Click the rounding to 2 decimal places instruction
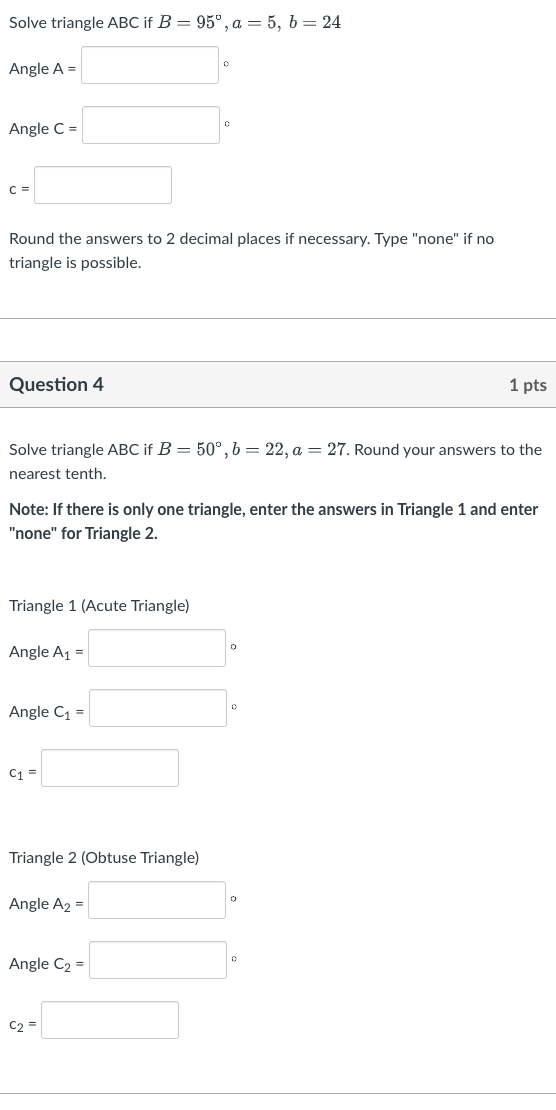The height and width of the screenshot is (1110, 556). click(251, 251)
